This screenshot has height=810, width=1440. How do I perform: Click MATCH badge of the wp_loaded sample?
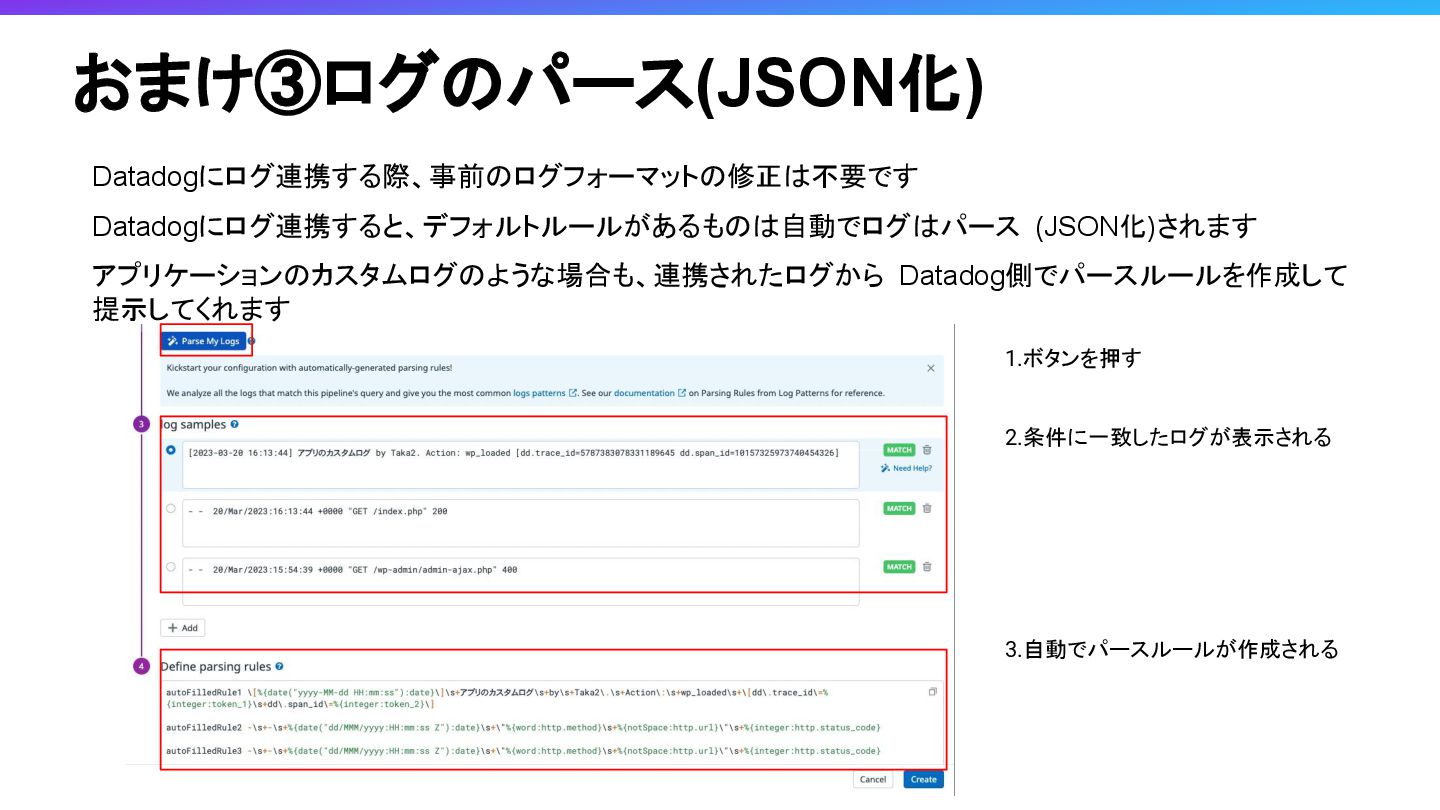point(899,450)
